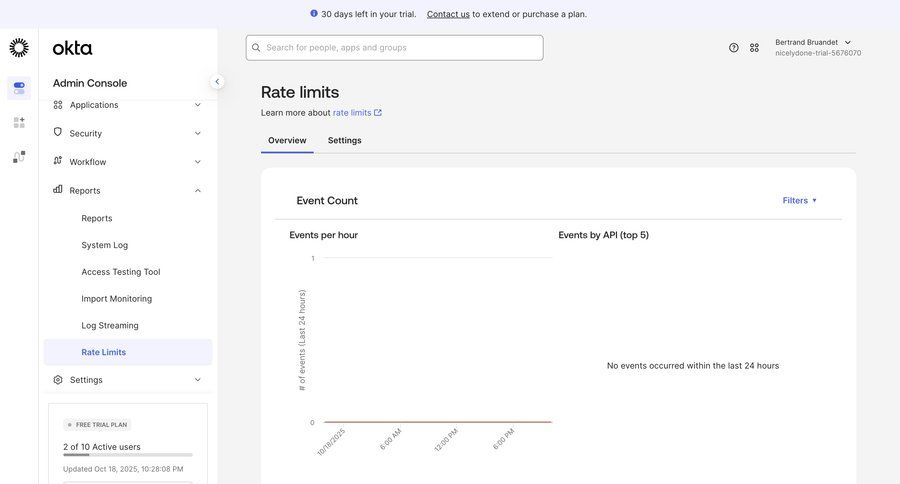Click the Events per hour label
The height and width of the screenshot is (484, 900).
324,235
